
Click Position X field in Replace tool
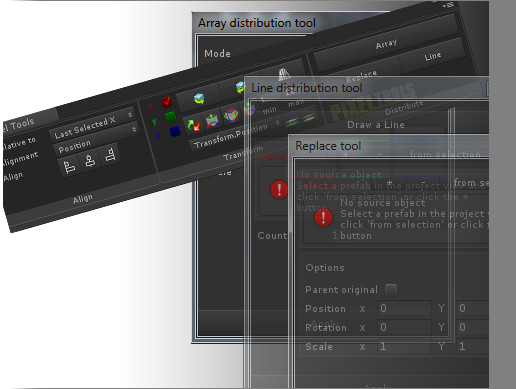404,308
